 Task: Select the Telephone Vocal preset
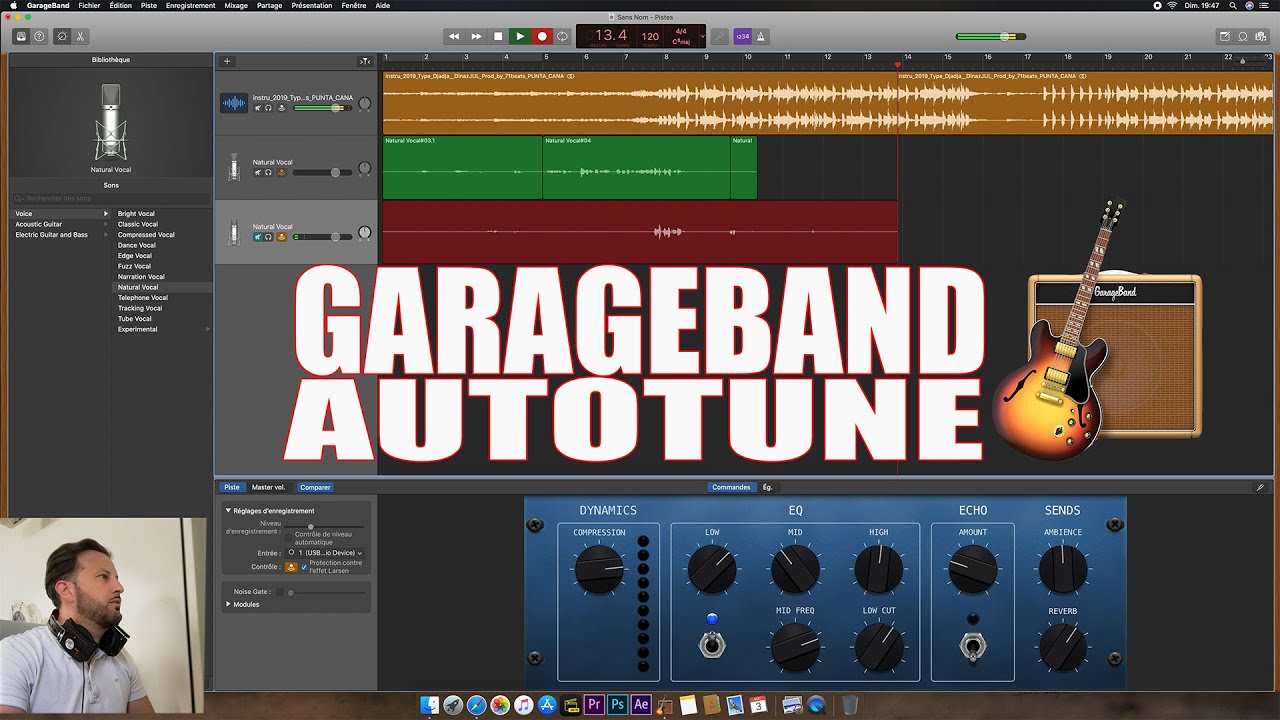pos(143,298)
